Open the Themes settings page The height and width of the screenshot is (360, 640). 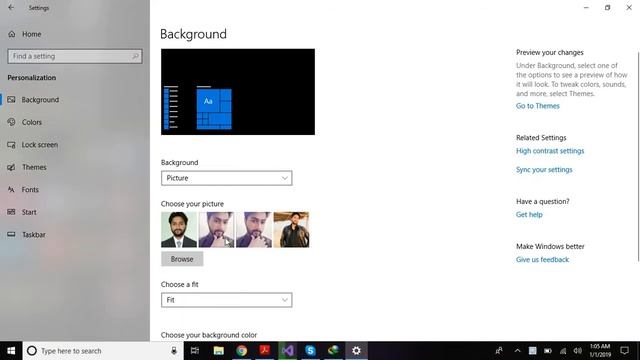click(34, 167)
